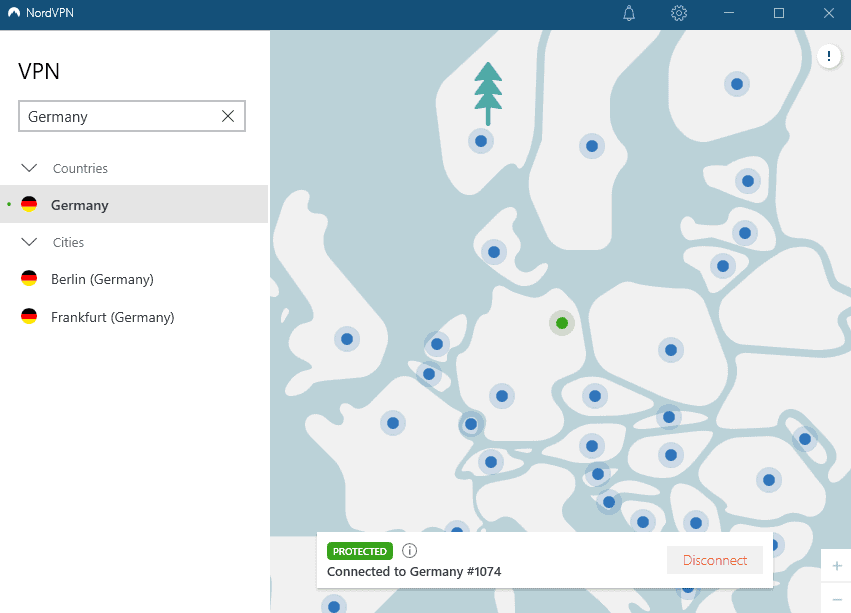Viewport: 851px width, 613px height.
Task: Open settings via the gear icon
Action: pyautogui.click(x=679, y=13)
